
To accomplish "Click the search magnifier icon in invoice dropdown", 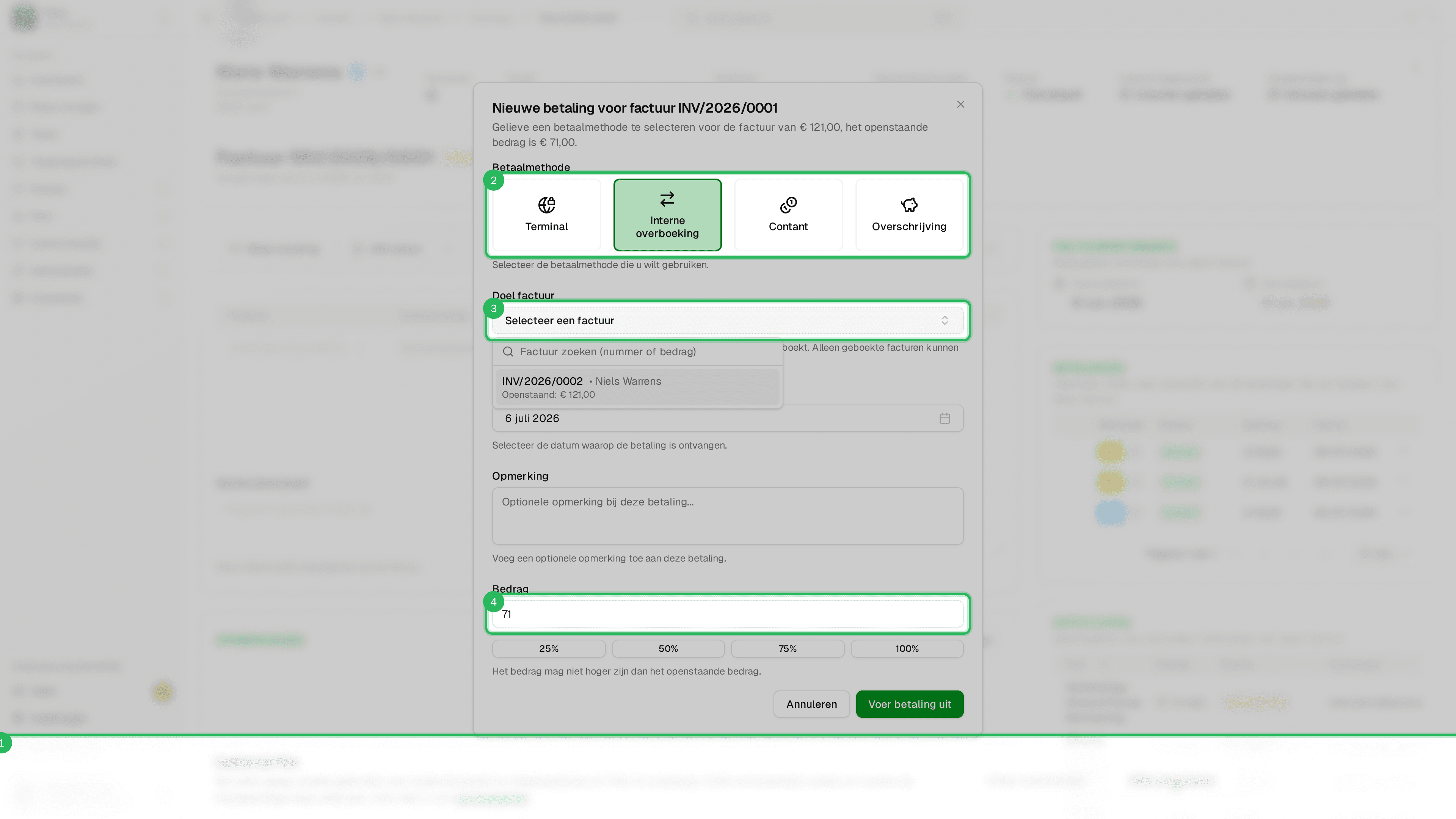I will (x=508, y=351).
